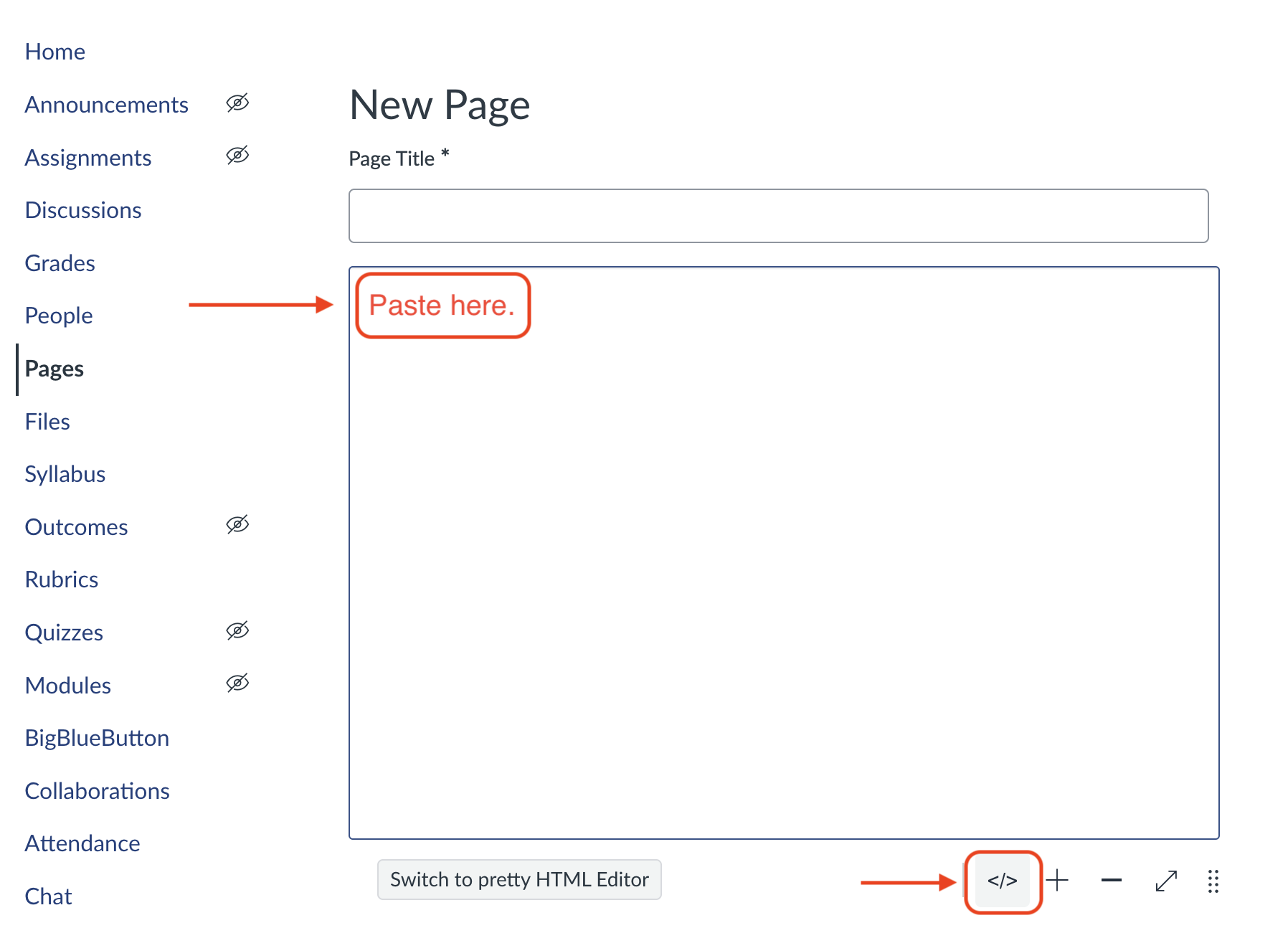
Task: Click the Switch to pretty HTML Editor button
Action: coord(519,879)
